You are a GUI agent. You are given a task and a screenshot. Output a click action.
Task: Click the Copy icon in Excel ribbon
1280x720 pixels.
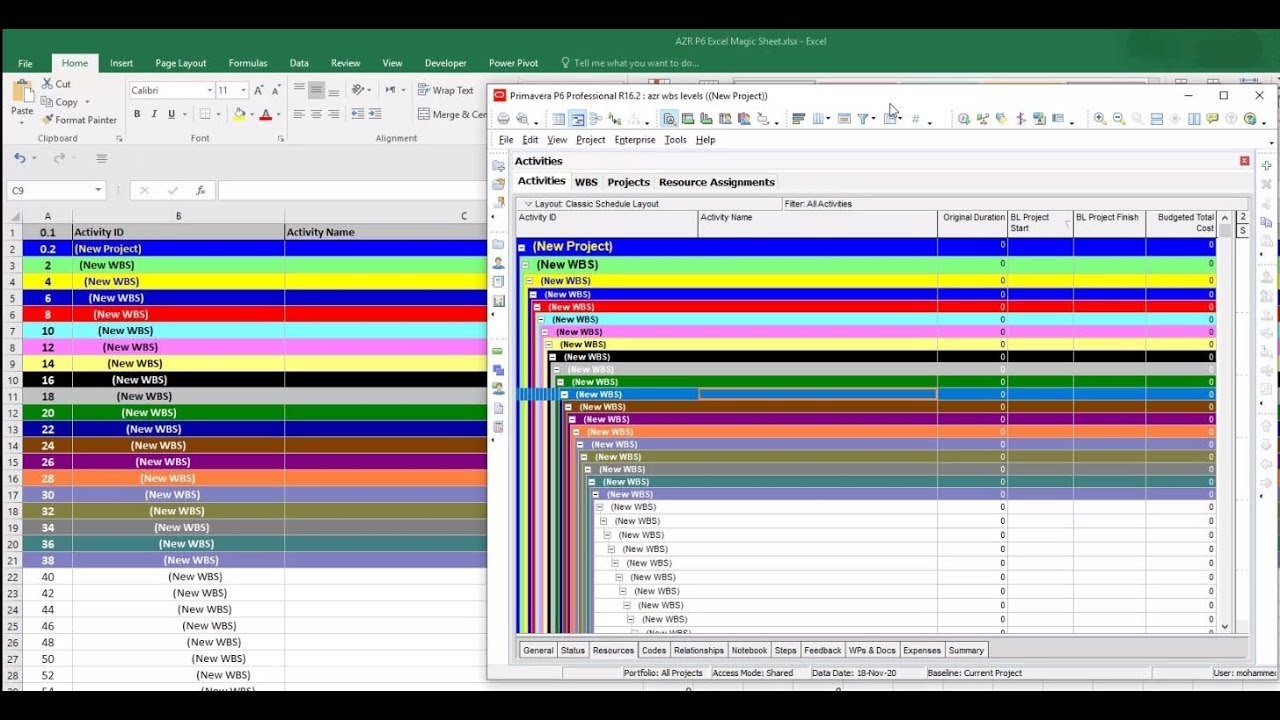click(47, 102)
